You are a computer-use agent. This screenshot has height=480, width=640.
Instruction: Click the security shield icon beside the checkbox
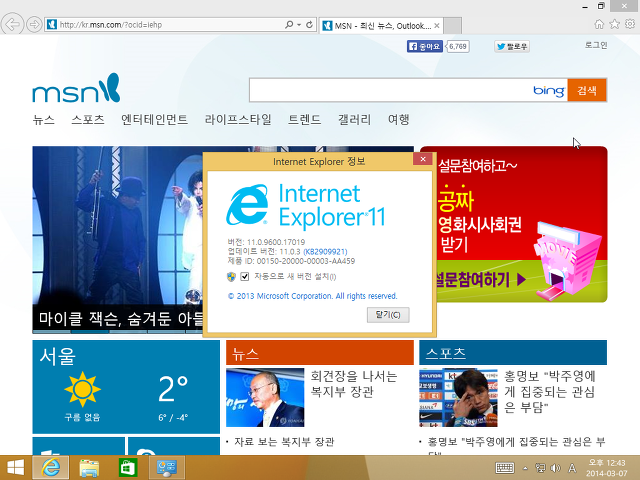point(231,277)
